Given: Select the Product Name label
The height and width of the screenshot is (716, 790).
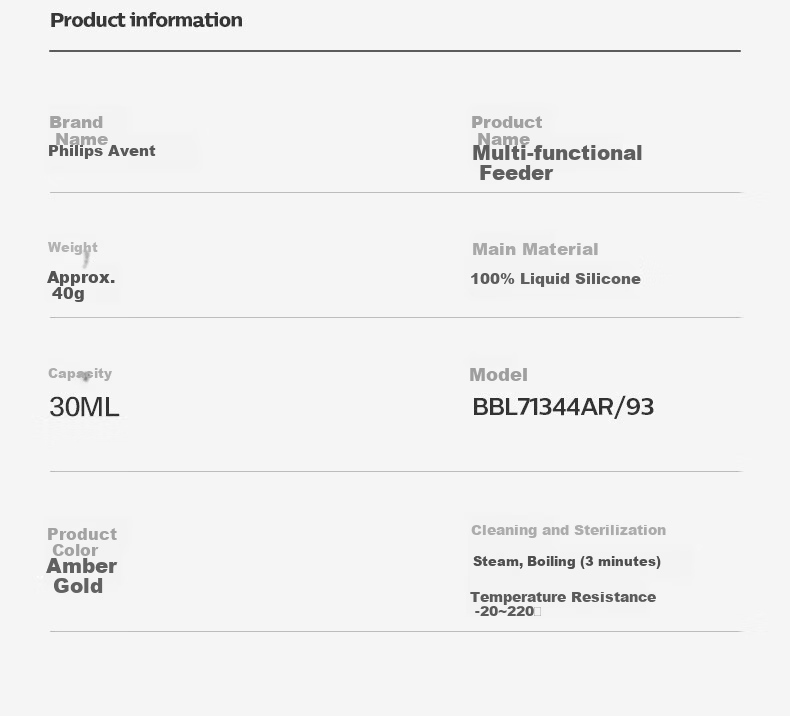Looking at the screenshot, I should click(507, 131).
